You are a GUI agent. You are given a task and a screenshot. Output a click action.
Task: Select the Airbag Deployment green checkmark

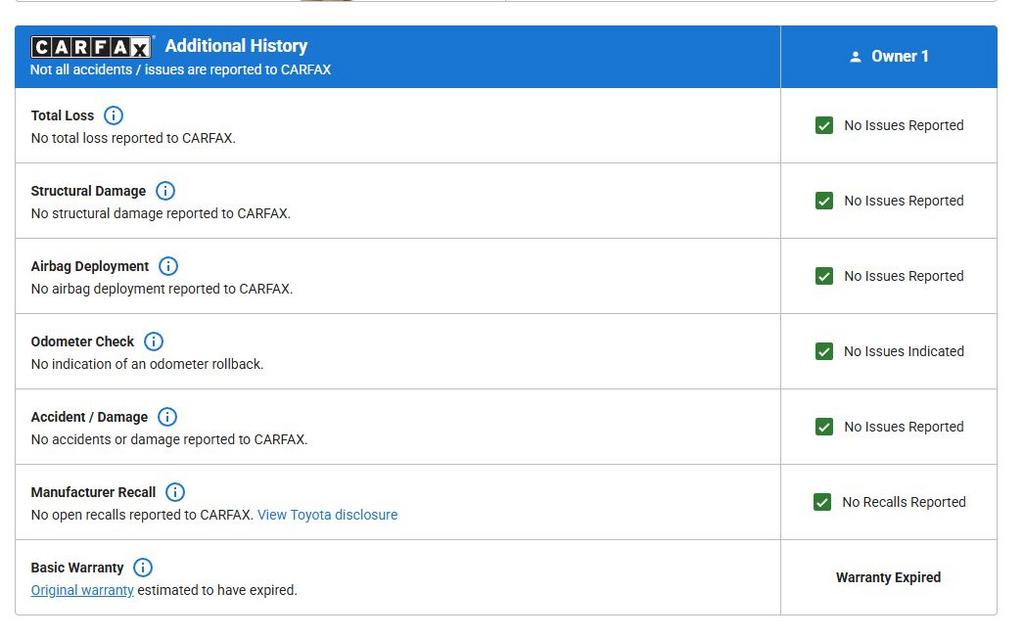tap(824, 276)
